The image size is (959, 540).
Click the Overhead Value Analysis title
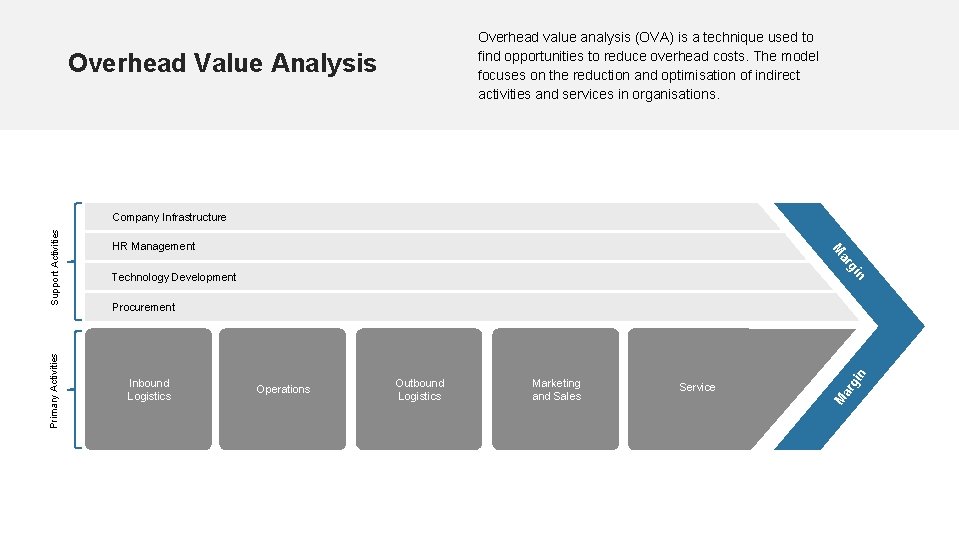point(221,64)
